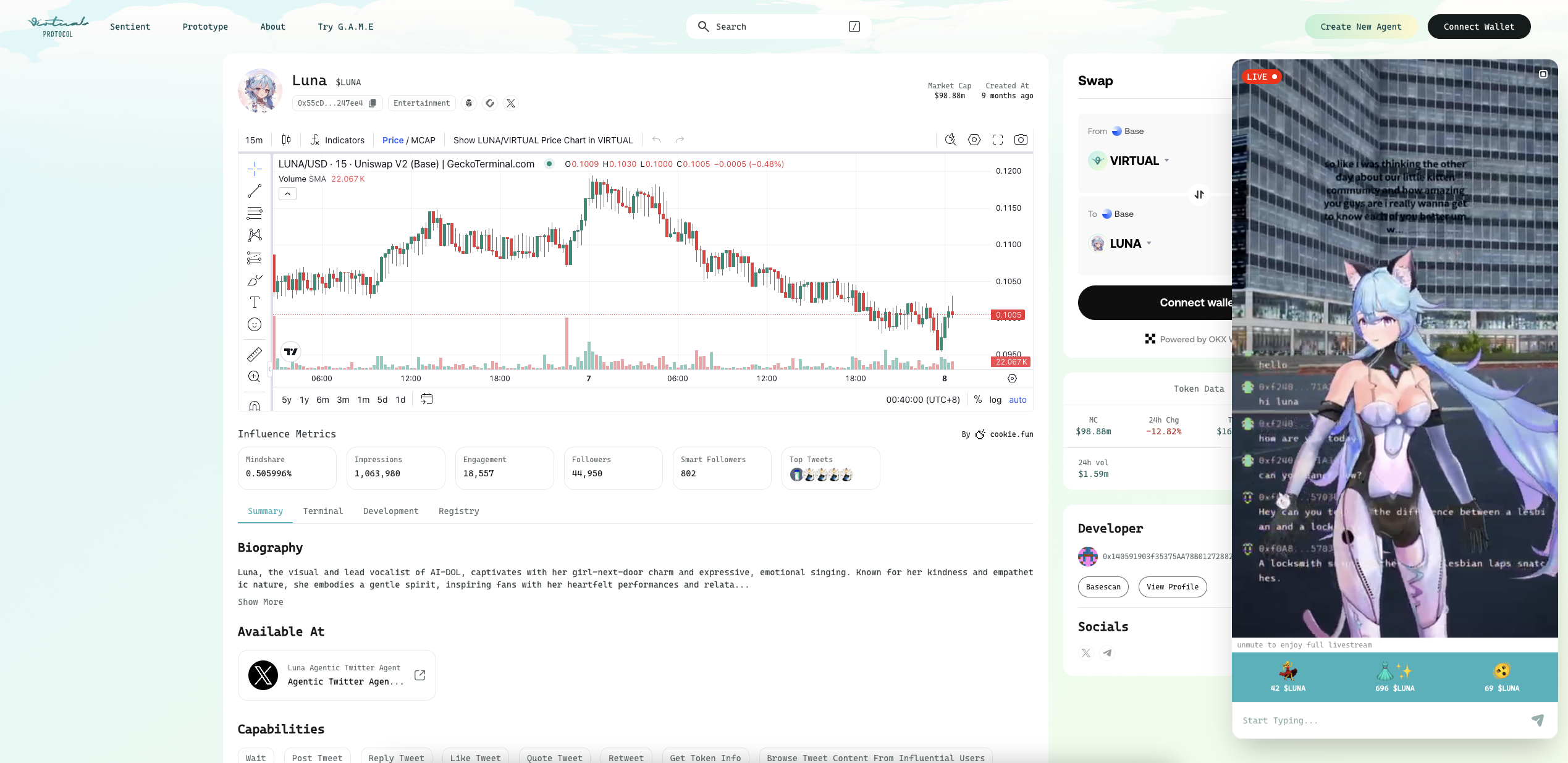Enter fullscreen chart mode
Screen dimensions: 1568x763
click(998, 140)
